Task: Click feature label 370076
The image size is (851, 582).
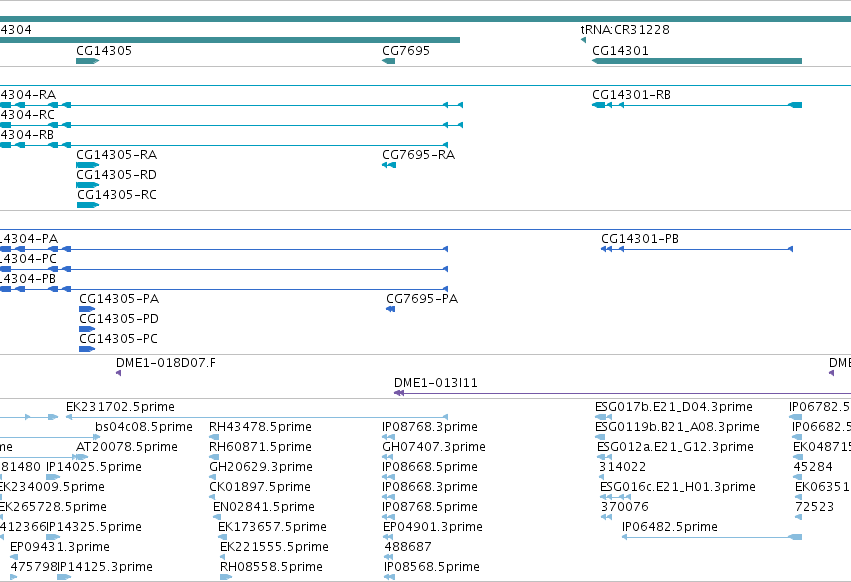Action: click(x=624, y=508)
